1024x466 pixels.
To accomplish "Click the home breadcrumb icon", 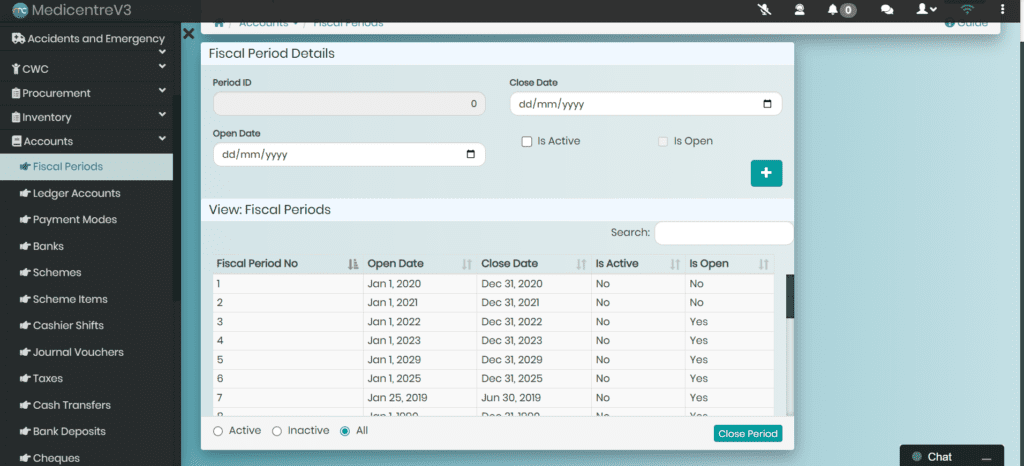I will (219, 23).
